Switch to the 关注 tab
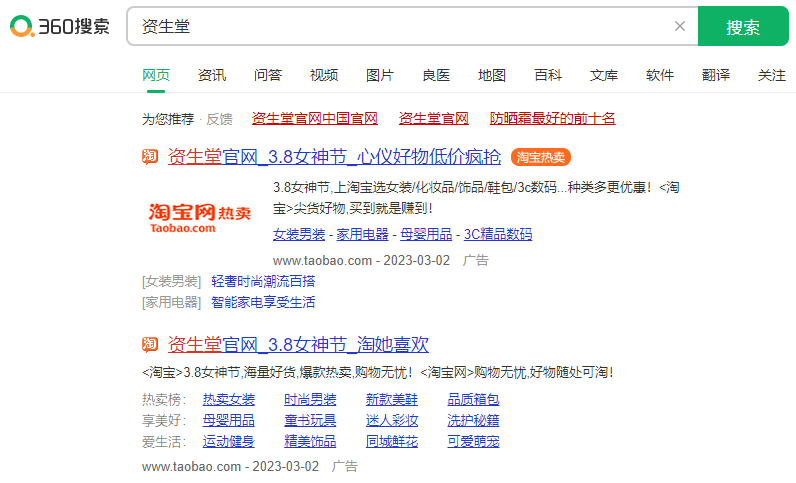The image size is (796, 483). point(772,75)
